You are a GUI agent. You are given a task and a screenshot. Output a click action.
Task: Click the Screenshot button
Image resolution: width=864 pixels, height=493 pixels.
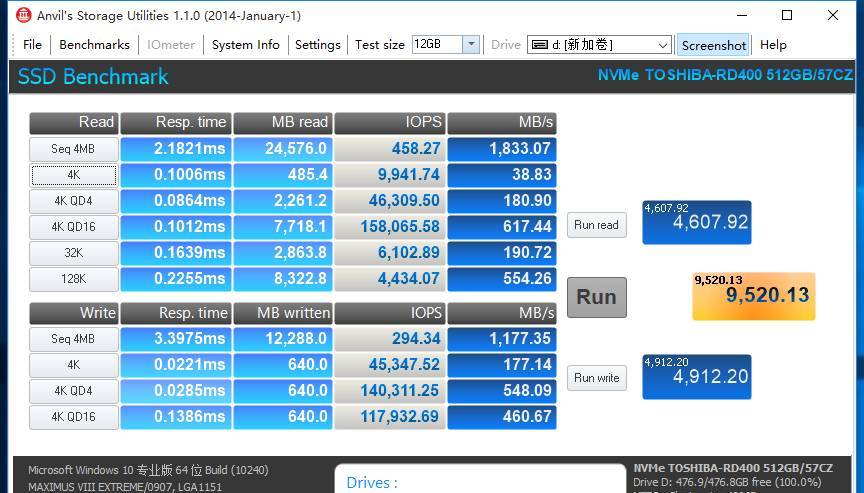(x=713, y=45)
